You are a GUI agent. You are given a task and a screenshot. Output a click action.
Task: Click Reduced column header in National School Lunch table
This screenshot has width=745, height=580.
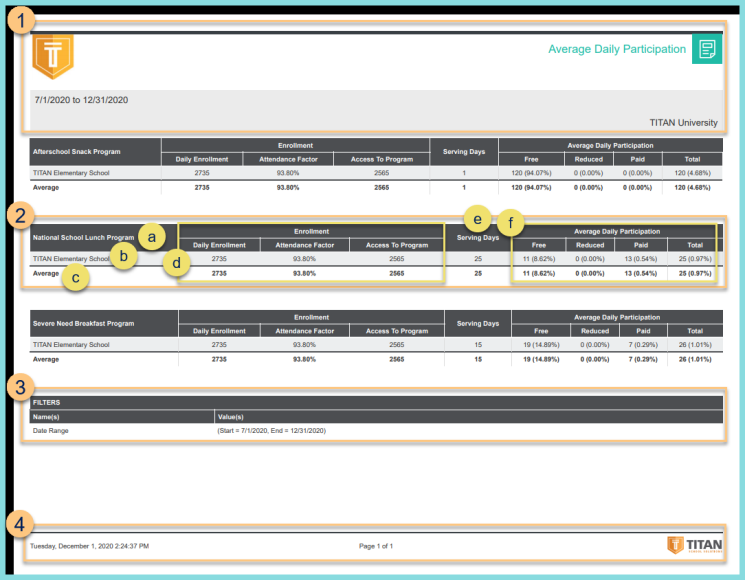tap(590, 245)
